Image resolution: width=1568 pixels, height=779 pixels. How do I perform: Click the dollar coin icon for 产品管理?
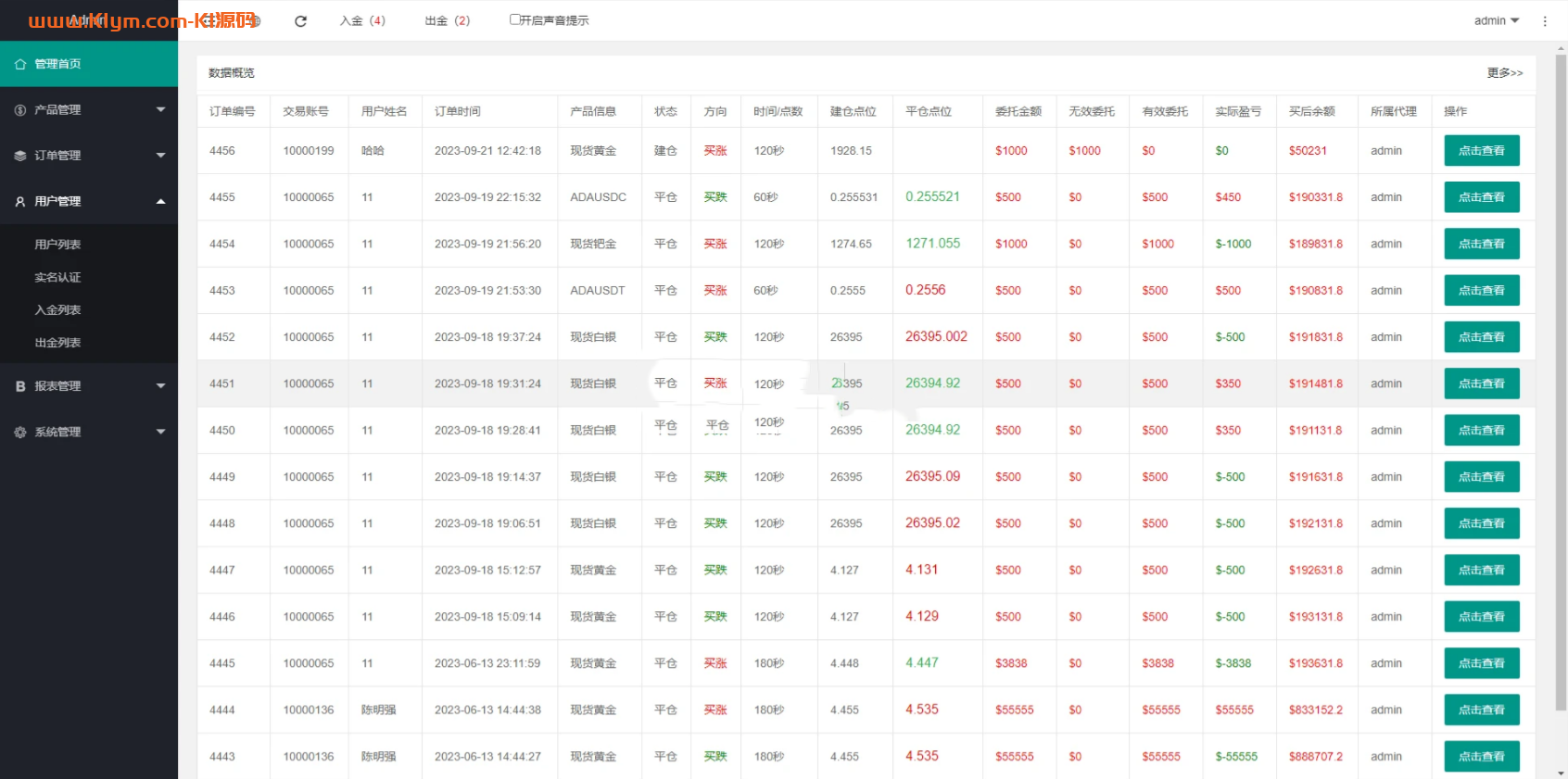point(20,110)
